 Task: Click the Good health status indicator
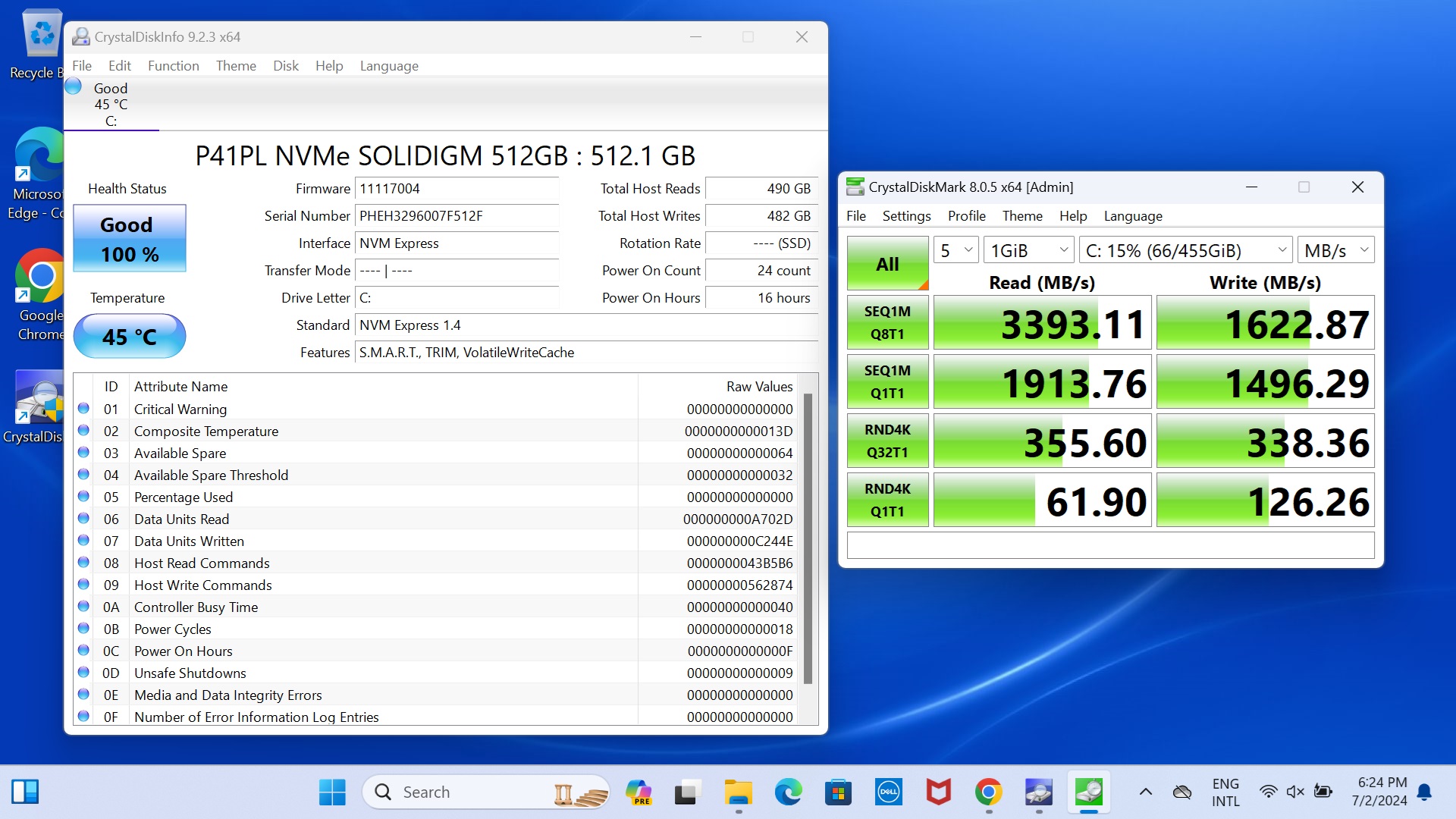pos(128,238)
